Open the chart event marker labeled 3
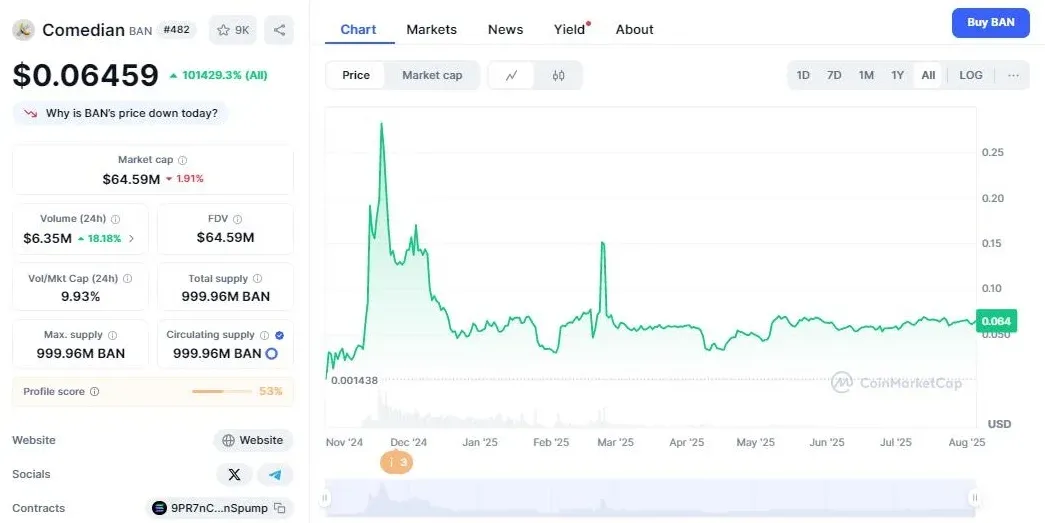Image resolution: width=1045 pixels, height=523 pixels. 397,462
